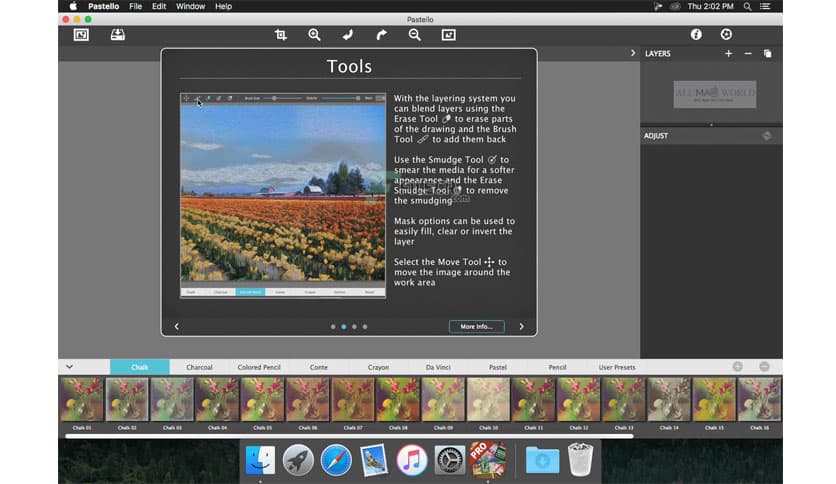Duplicate the layer with copy icon
Image resolution: width=836 pixels, height=484 pixels.
tap(768, 53)
